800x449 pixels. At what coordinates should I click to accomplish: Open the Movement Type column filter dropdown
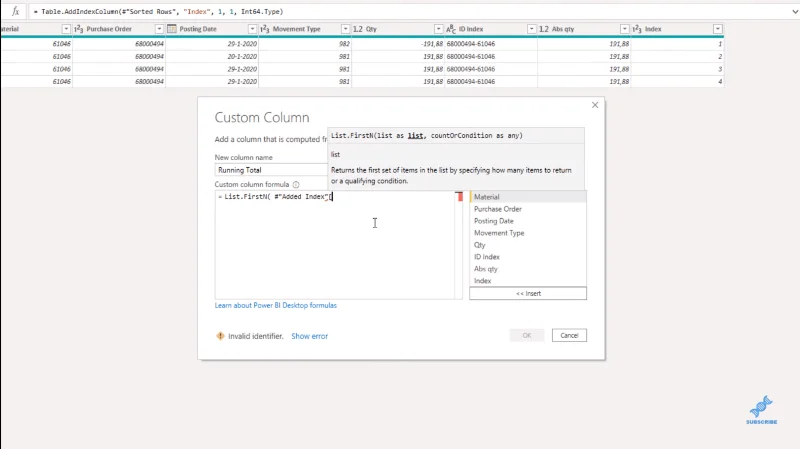point(345,29)
